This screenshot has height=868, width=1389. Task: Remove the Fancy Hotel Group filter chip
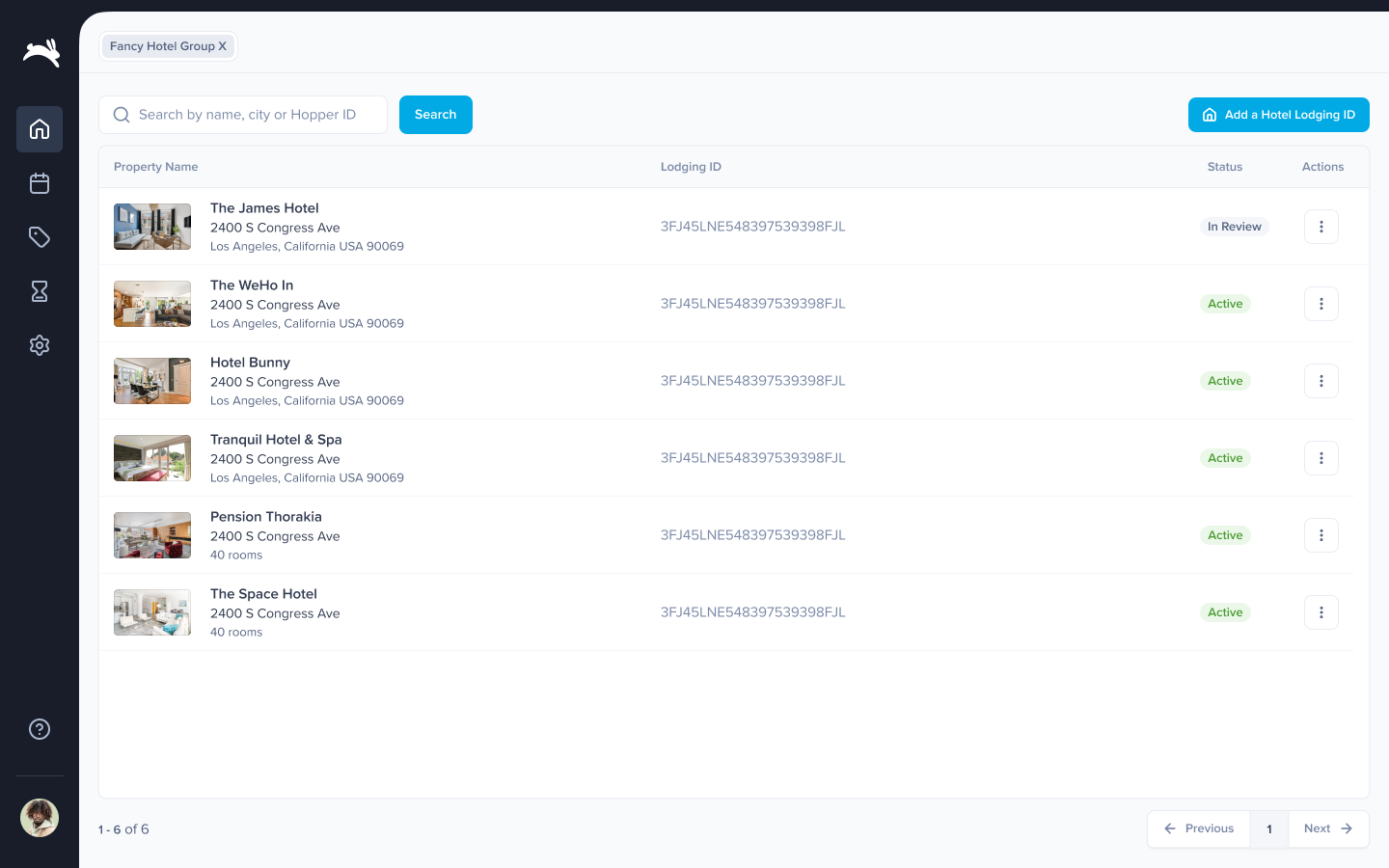[222, 46]
